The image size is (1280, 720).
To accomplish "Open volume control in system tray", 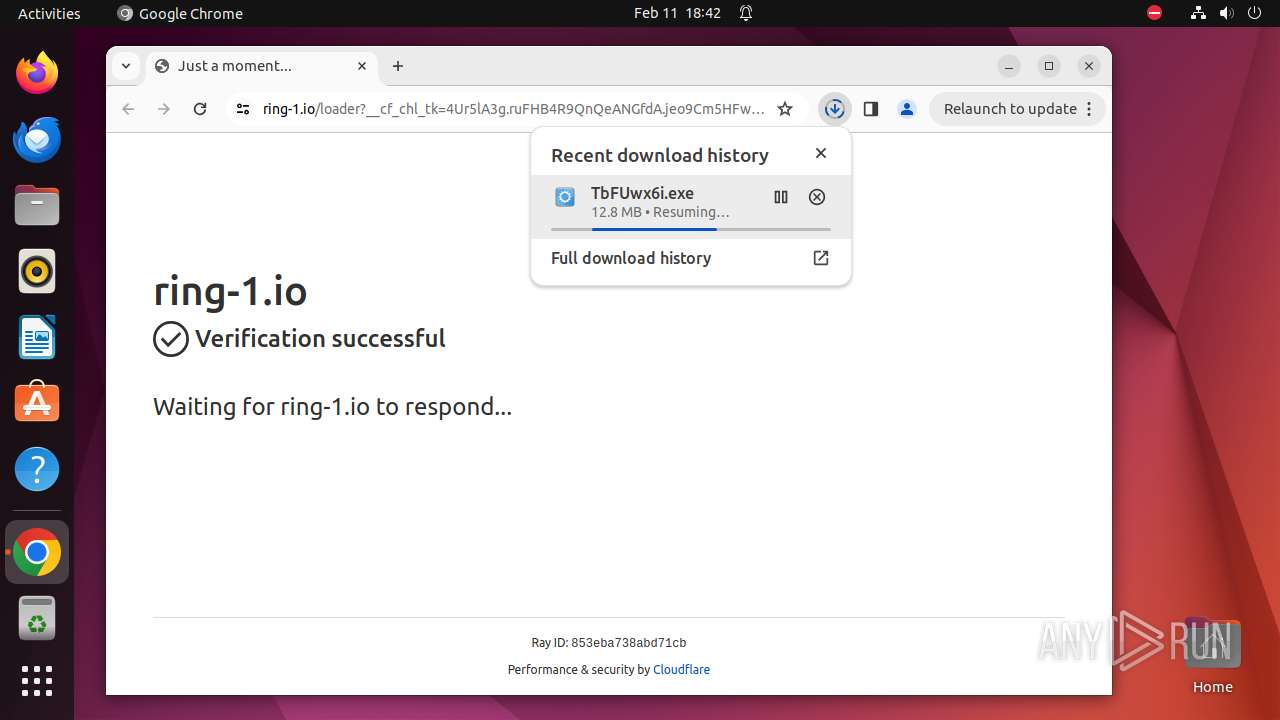I will [1226, 13].
